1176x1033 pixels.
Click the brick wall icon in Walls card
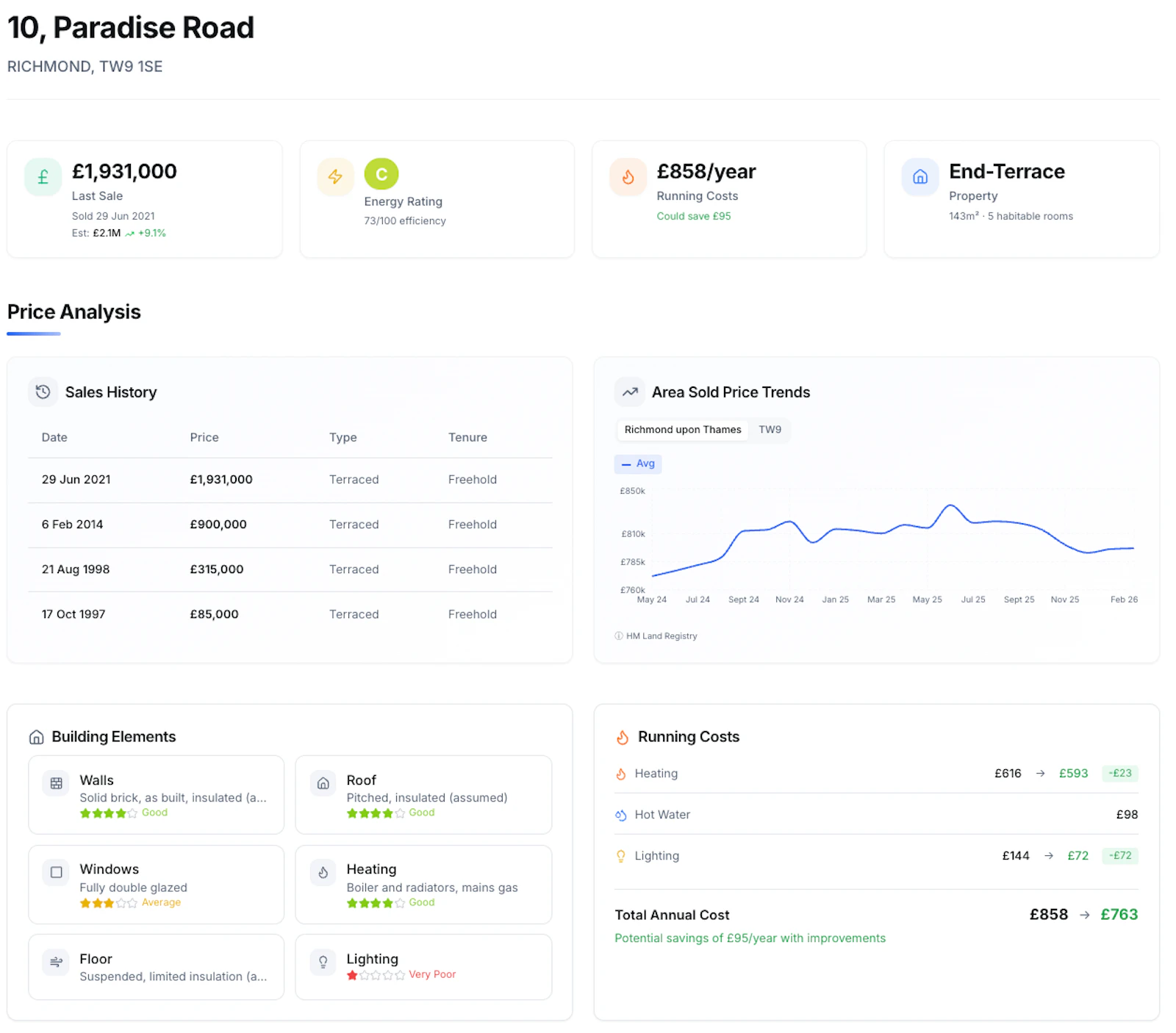coord(56,784)
